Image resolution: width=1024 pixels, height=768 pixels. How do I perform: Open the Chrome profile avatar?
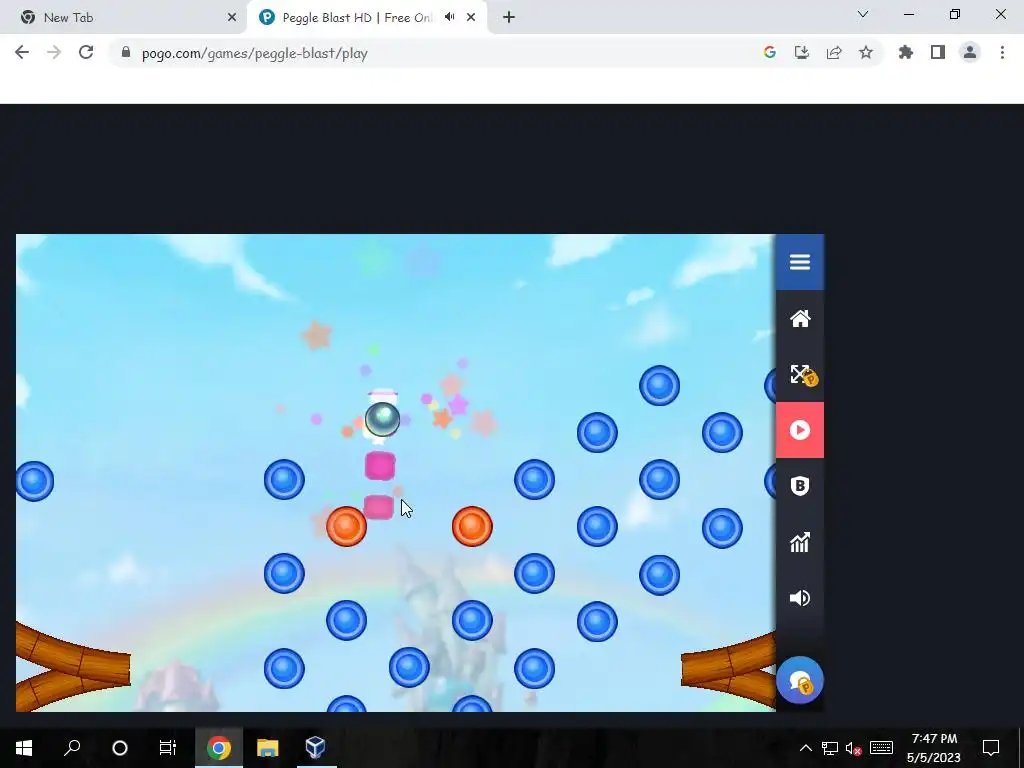[x=970, y=53]
